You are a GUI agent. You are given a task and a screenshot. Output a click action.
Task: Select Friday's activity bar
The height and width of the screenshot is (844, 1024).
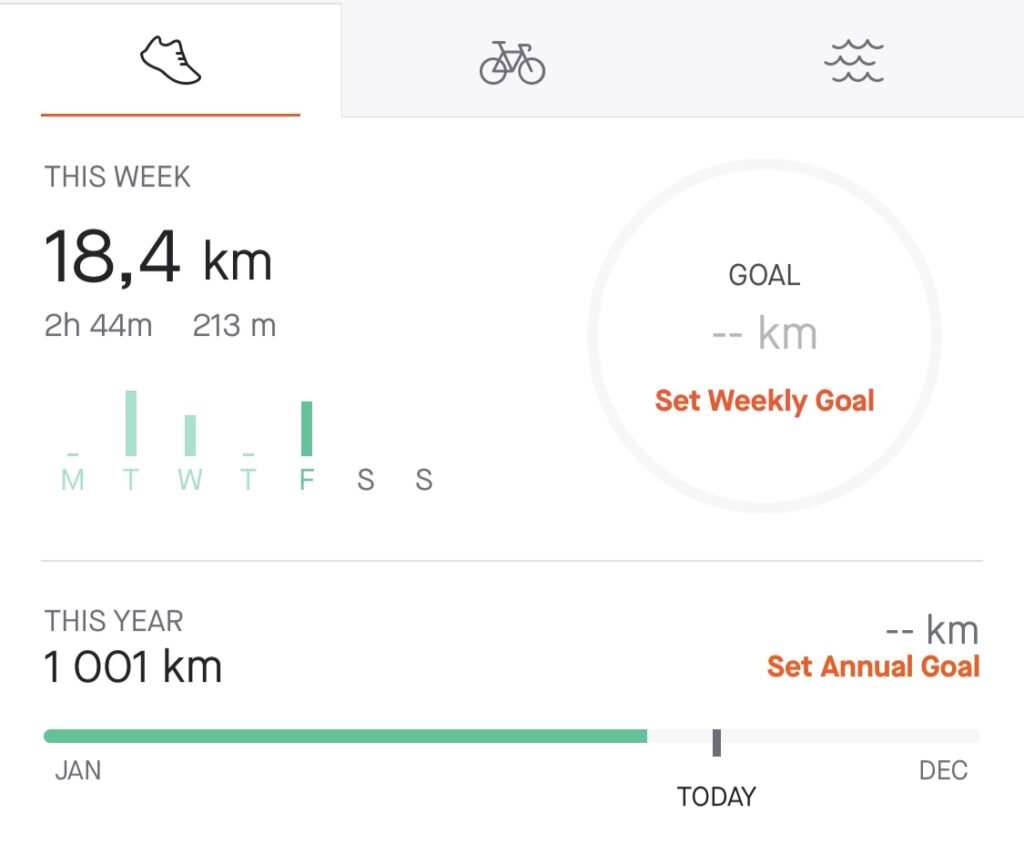[306, 429]
